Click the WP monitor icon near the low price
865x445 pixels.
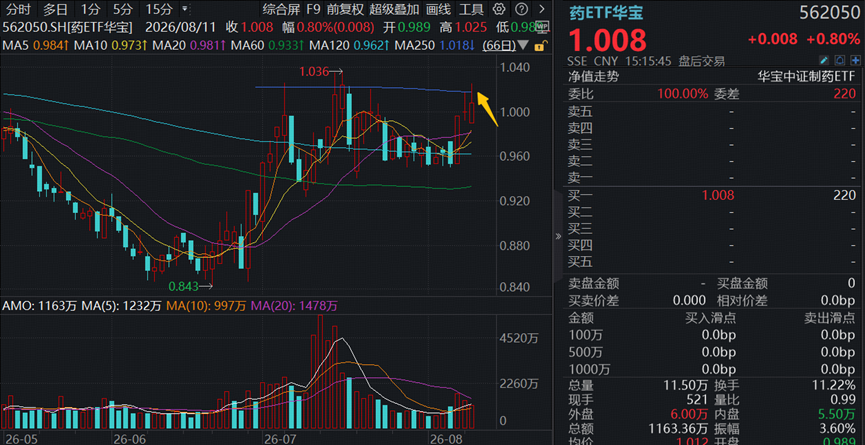point(543,26)
